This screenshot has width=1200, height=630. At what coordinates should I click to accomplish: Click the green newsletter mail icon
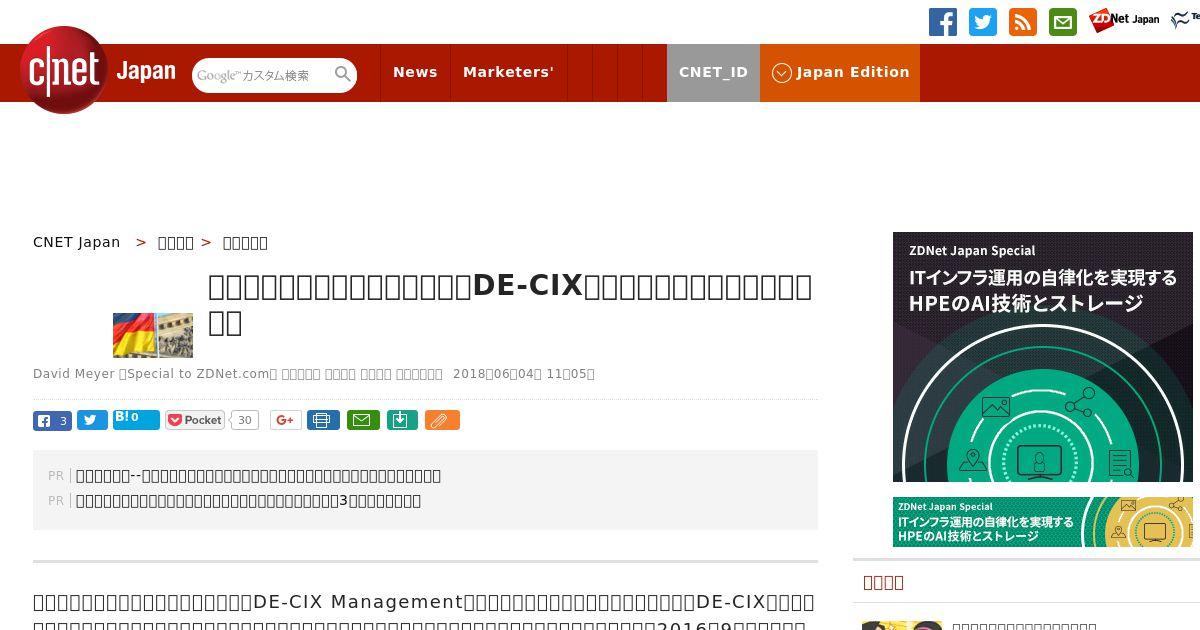1063,22
